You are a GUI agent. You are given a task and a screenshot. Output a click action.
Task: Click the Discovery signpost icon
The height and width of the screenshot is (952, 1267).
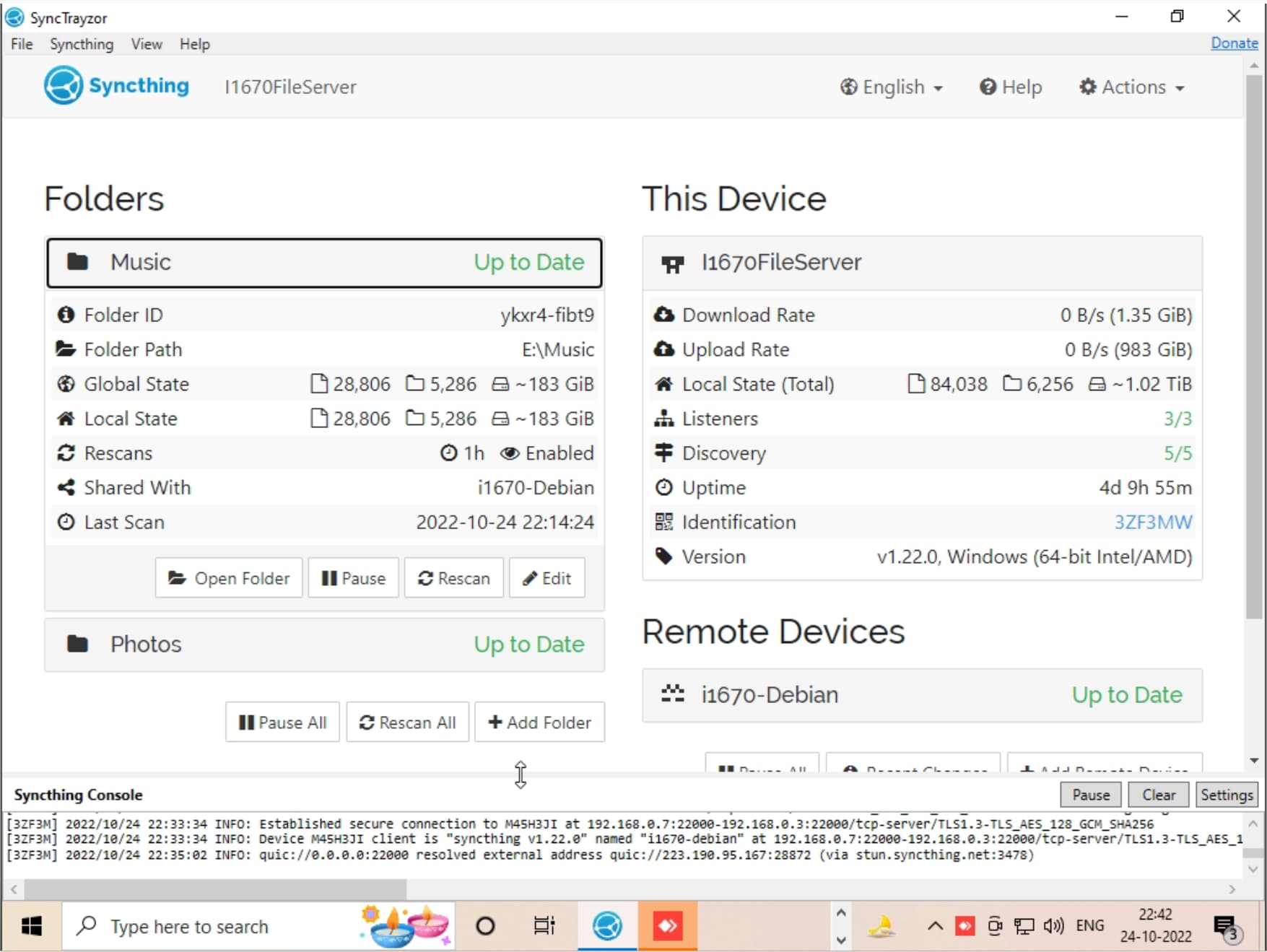664,453
